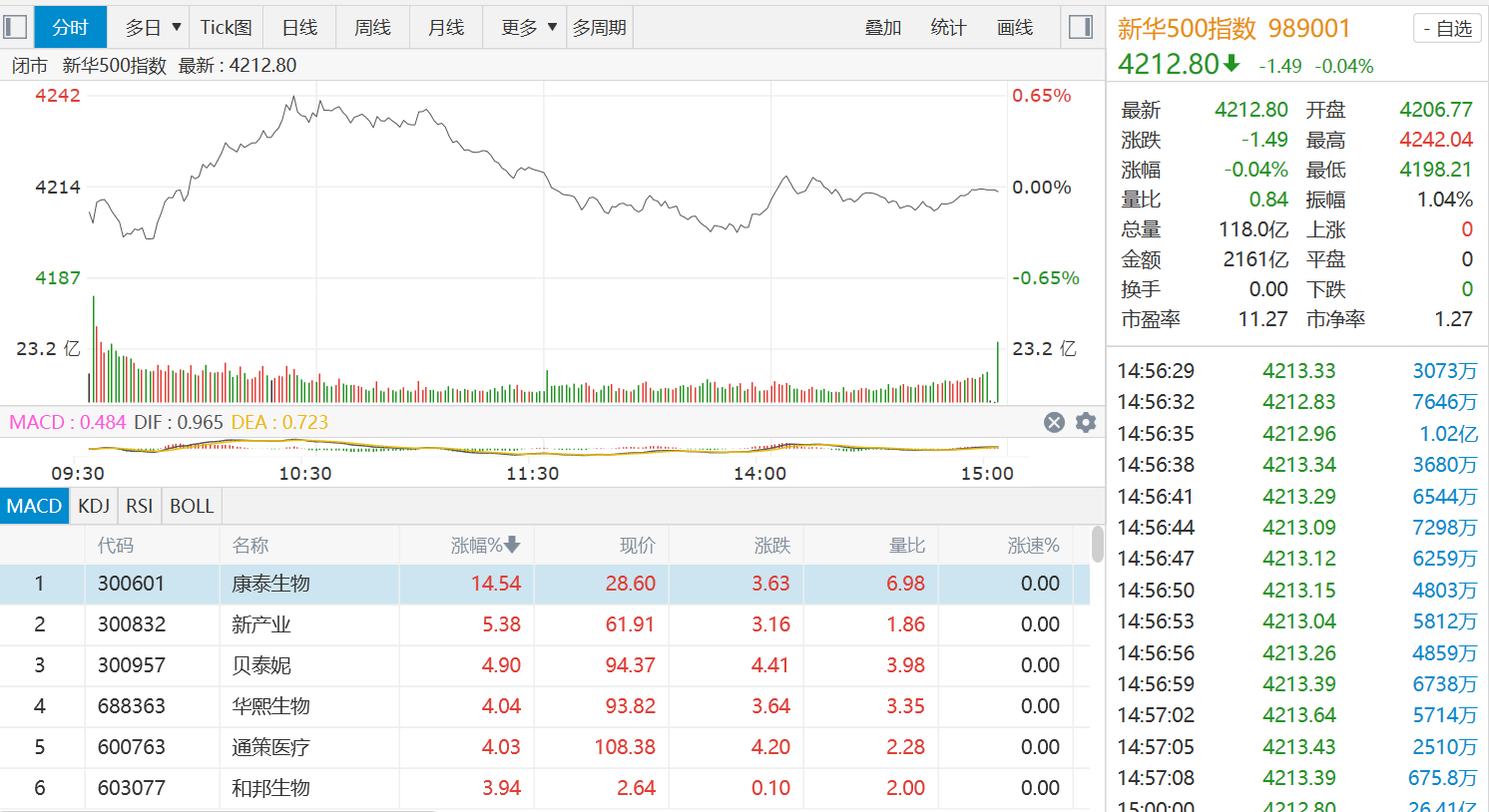Select the 和邦生物 stock row
The width and height of the screenshot is (1489, 812).
tap(544, 788)
